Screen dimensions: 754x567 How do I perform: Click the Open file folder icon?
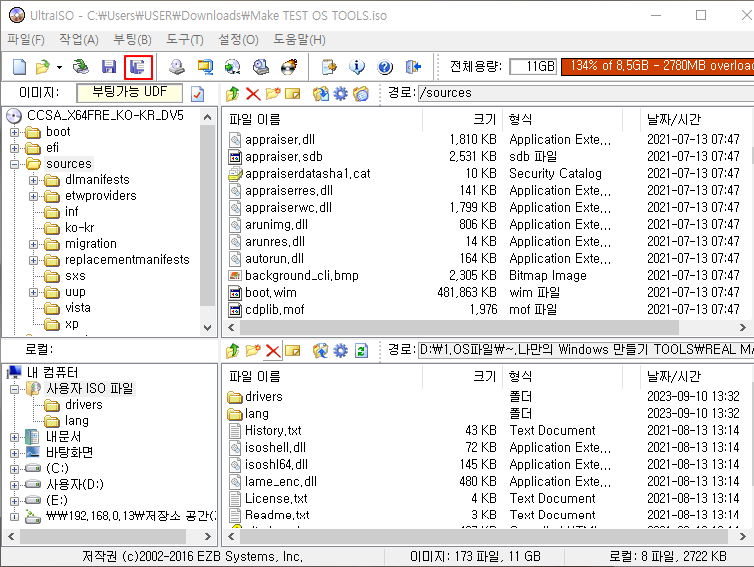tap(43, 67)
